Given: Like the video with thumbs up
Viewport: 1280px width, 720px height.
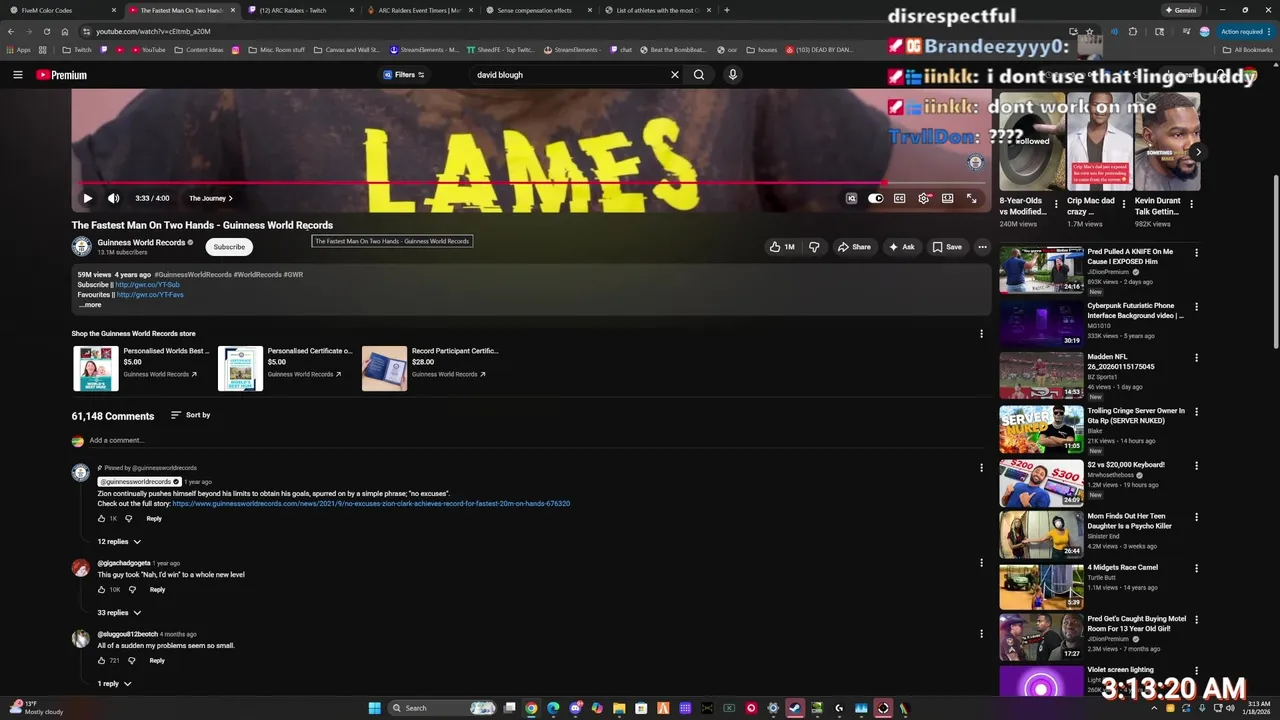Looking at the screenshot, I should (x=782, y=247).
